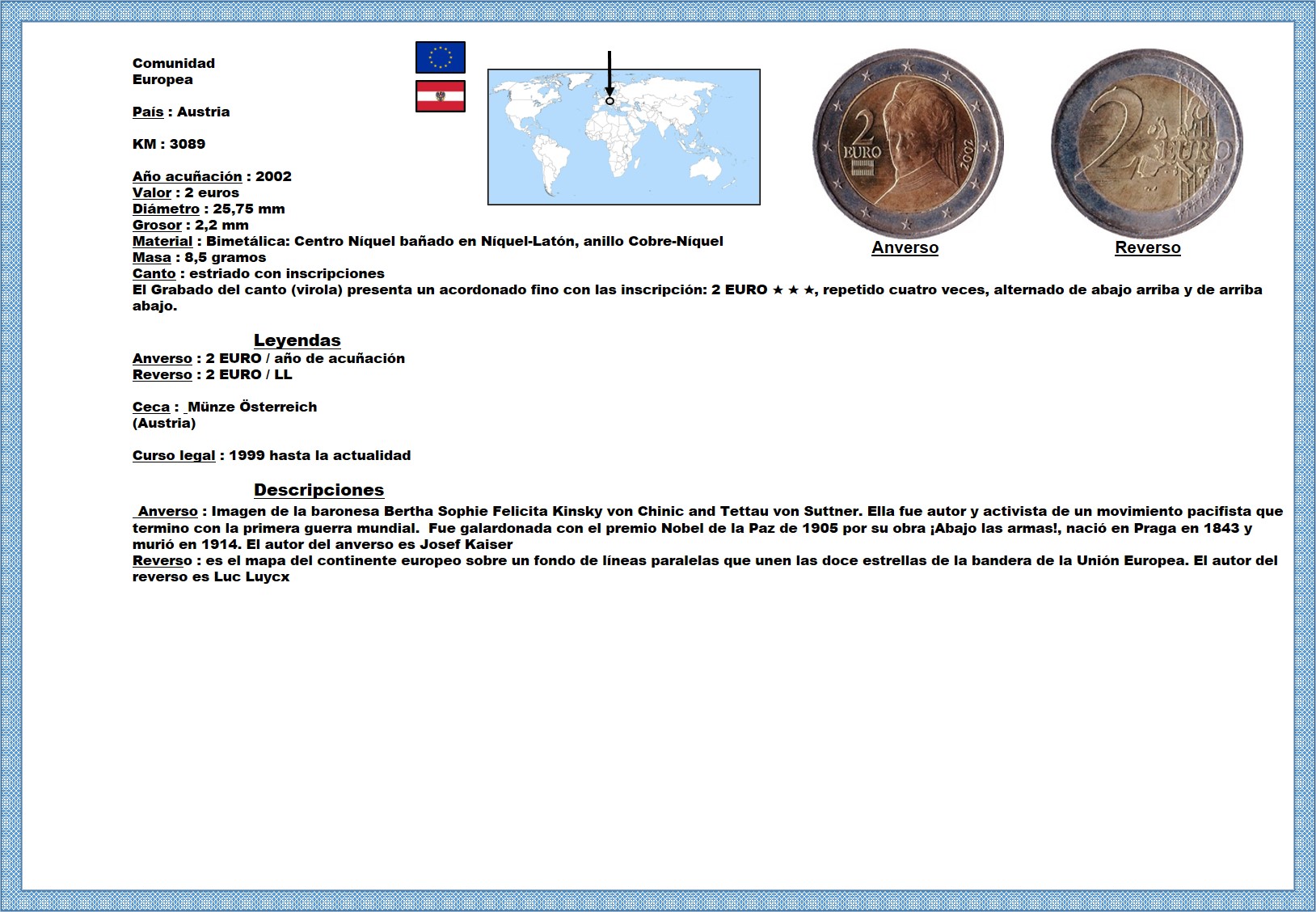Click 'Valor : 2 euros' line

click(186, 192)
